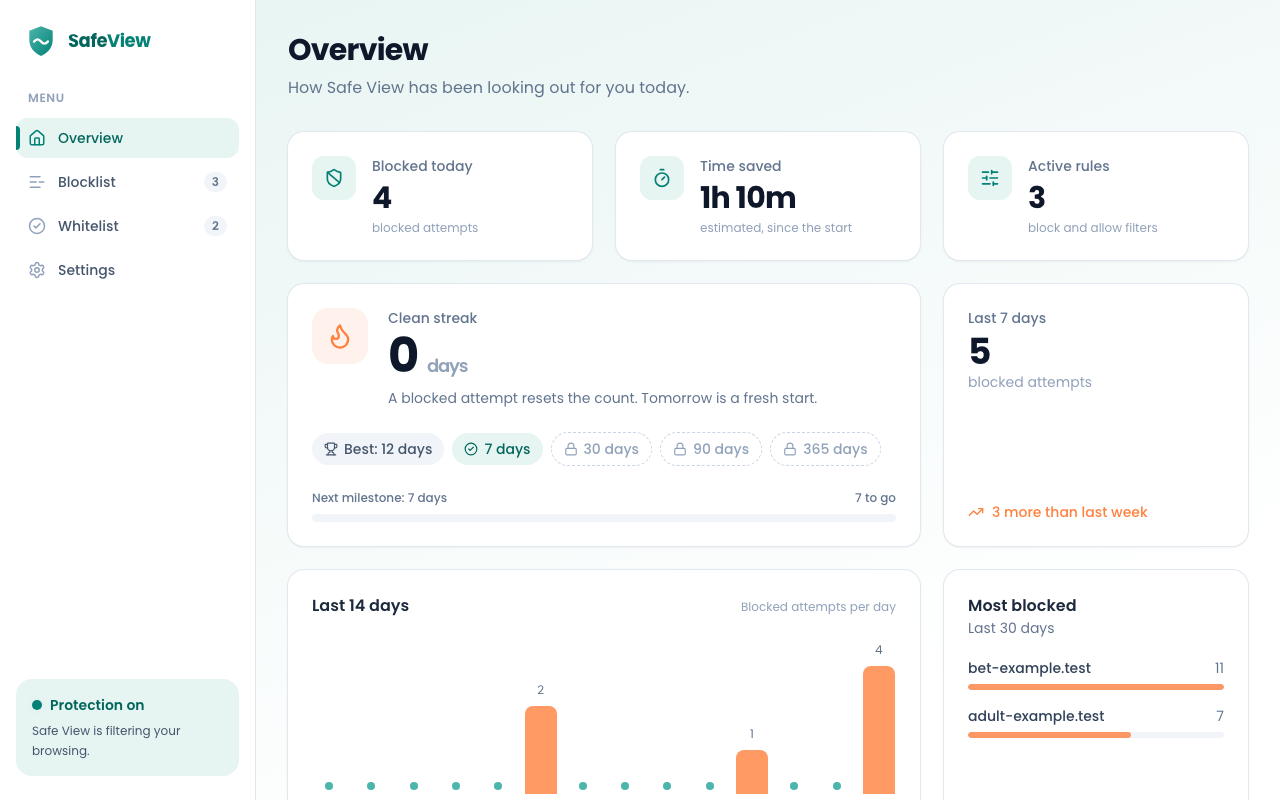Image resolution: width=1280 pixels, height=800 pixels.
Task: Click the checkmark icon beside Whitelist
Action: point(37,226)
